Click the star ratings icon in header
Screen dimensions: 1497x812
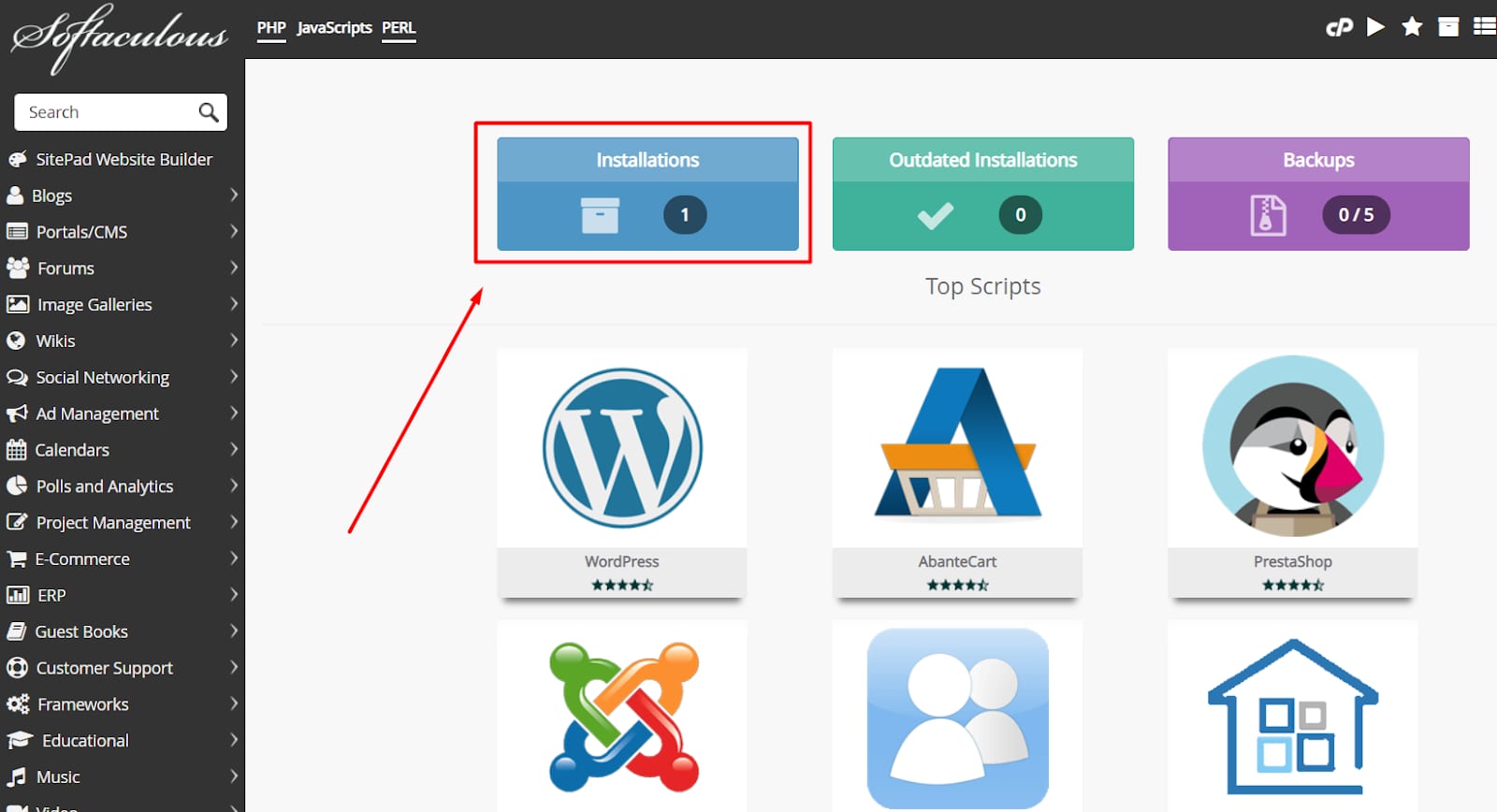[x=1412, y=27]
